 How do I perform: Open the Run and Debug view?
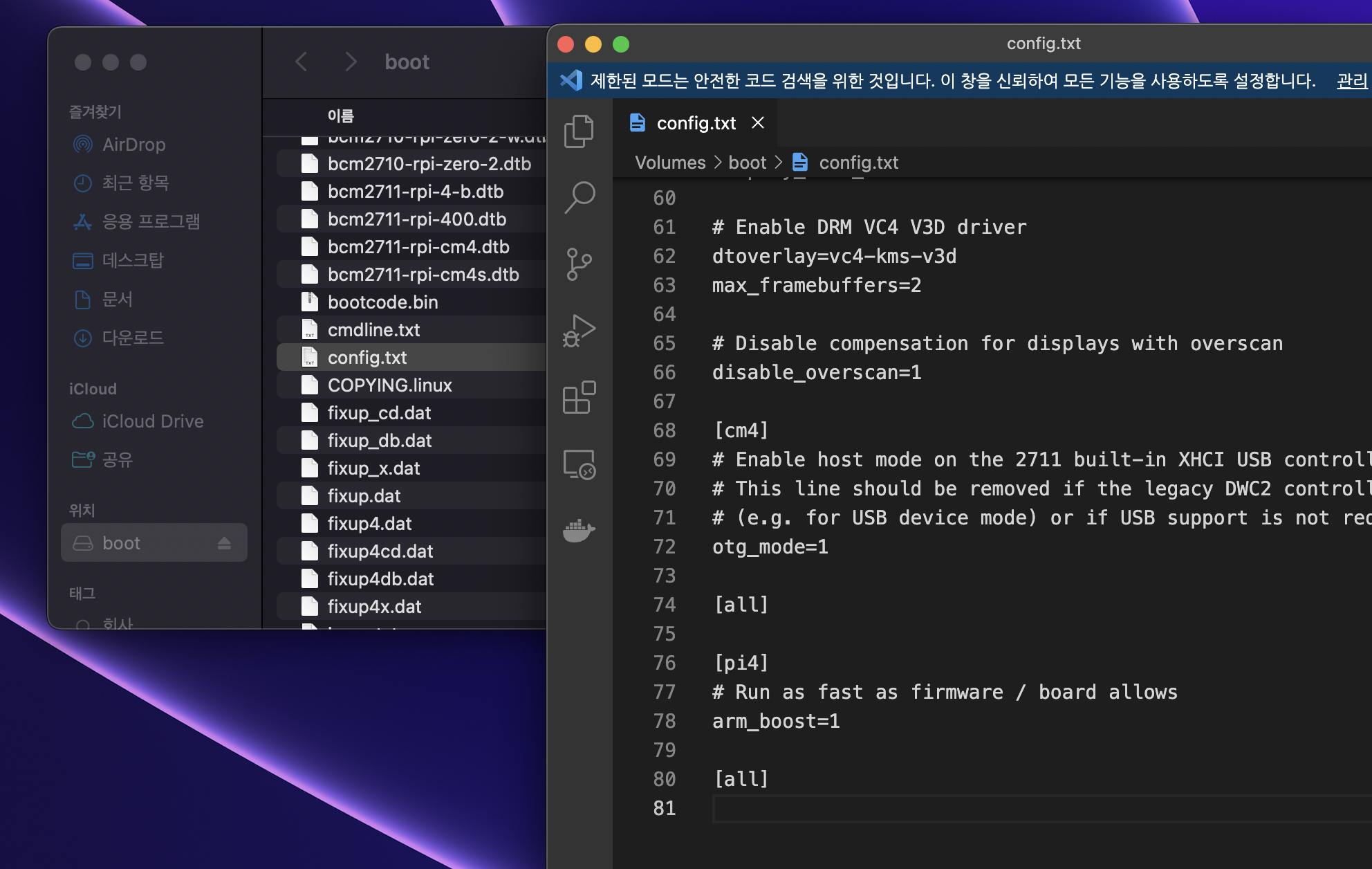579,331
